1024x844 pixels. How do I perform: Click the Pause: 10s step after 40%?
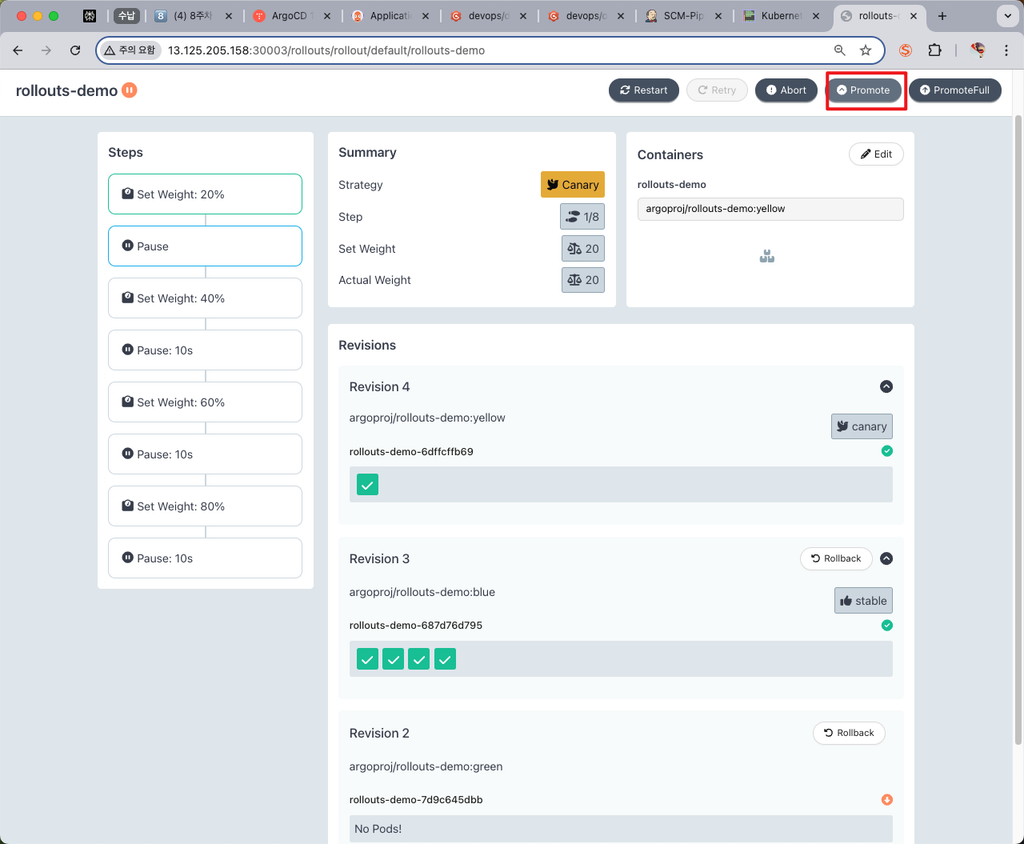click(205, 350)
